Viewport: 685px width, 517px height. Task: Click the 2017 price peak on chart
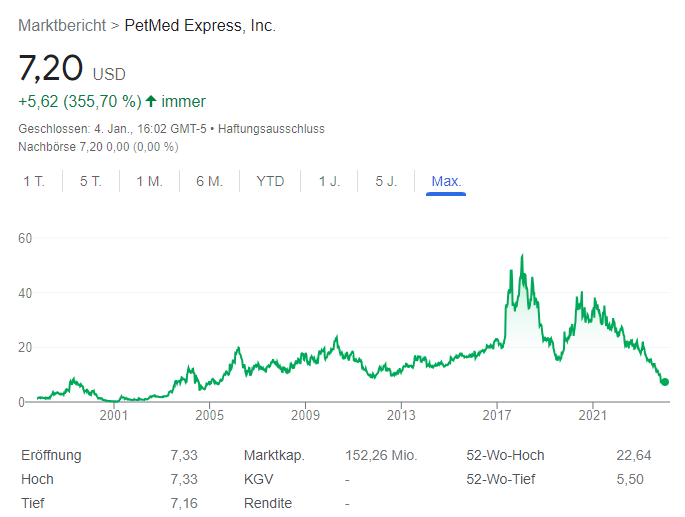(522, 257)
